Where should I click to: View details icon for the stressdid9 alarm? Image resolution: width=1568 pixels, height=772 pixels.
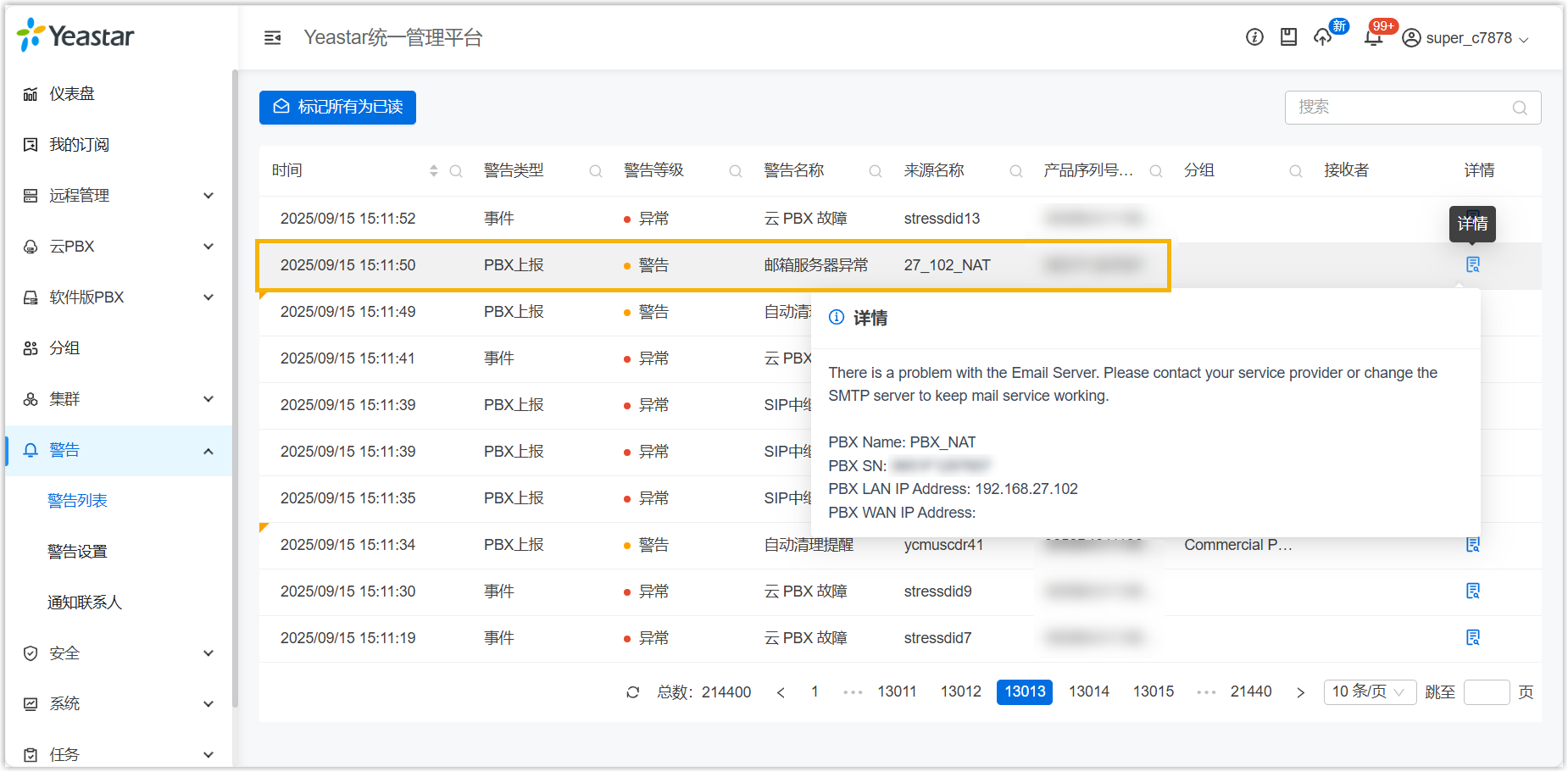(x=1473, y=591)
